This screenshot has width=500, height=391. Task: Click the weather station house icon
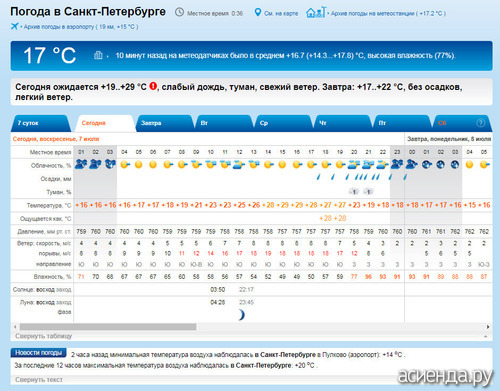[x=315, y=13]
